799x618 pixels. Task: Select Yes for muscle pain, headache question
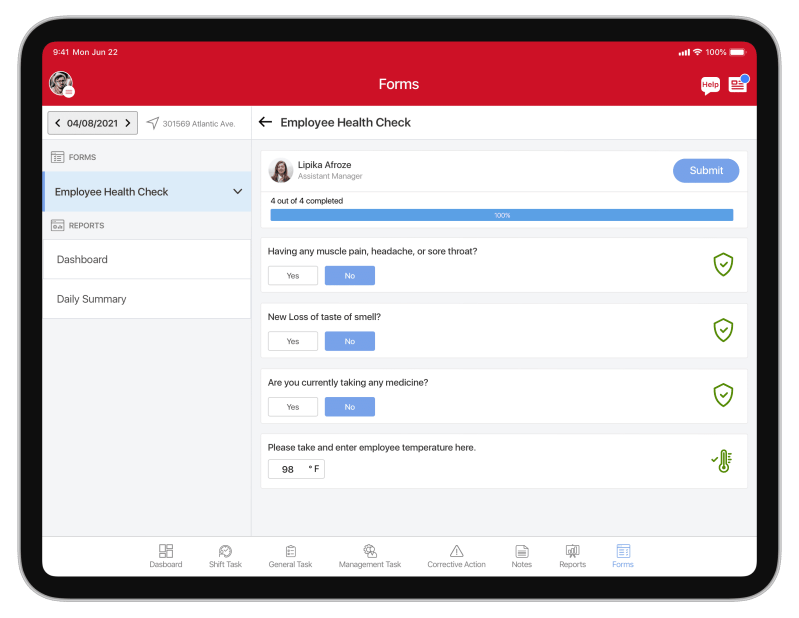[x=293, y=276]
